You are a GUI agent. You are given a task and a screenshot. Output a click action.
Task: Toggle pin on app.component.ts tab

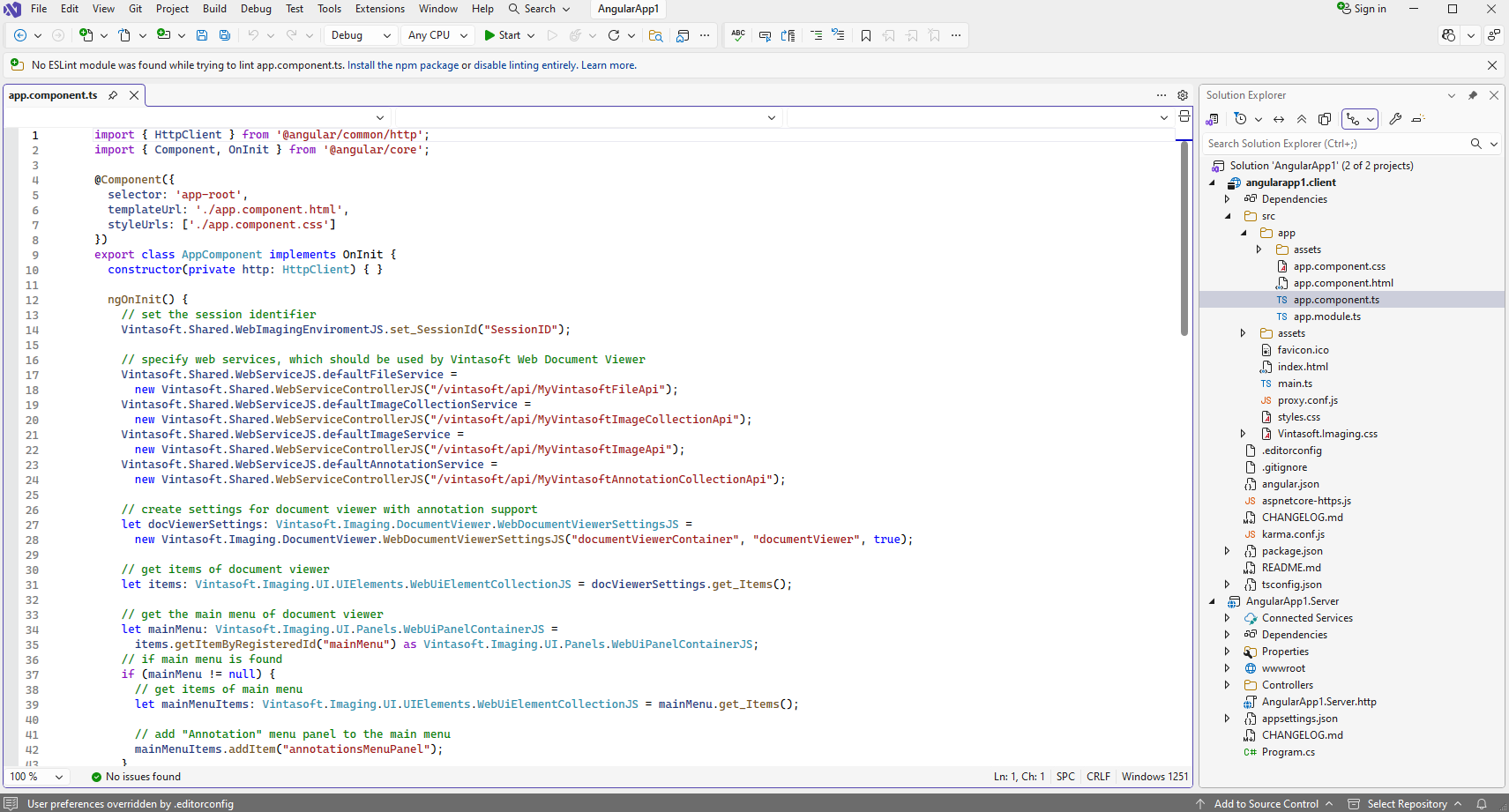113,95
